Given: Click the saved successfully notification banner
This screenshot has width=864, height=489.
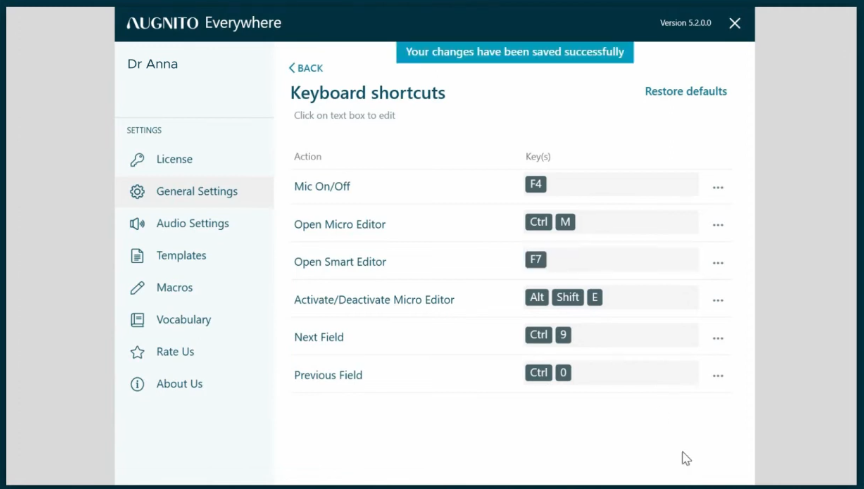Looking at the screenshot, I should click(515, 52).
